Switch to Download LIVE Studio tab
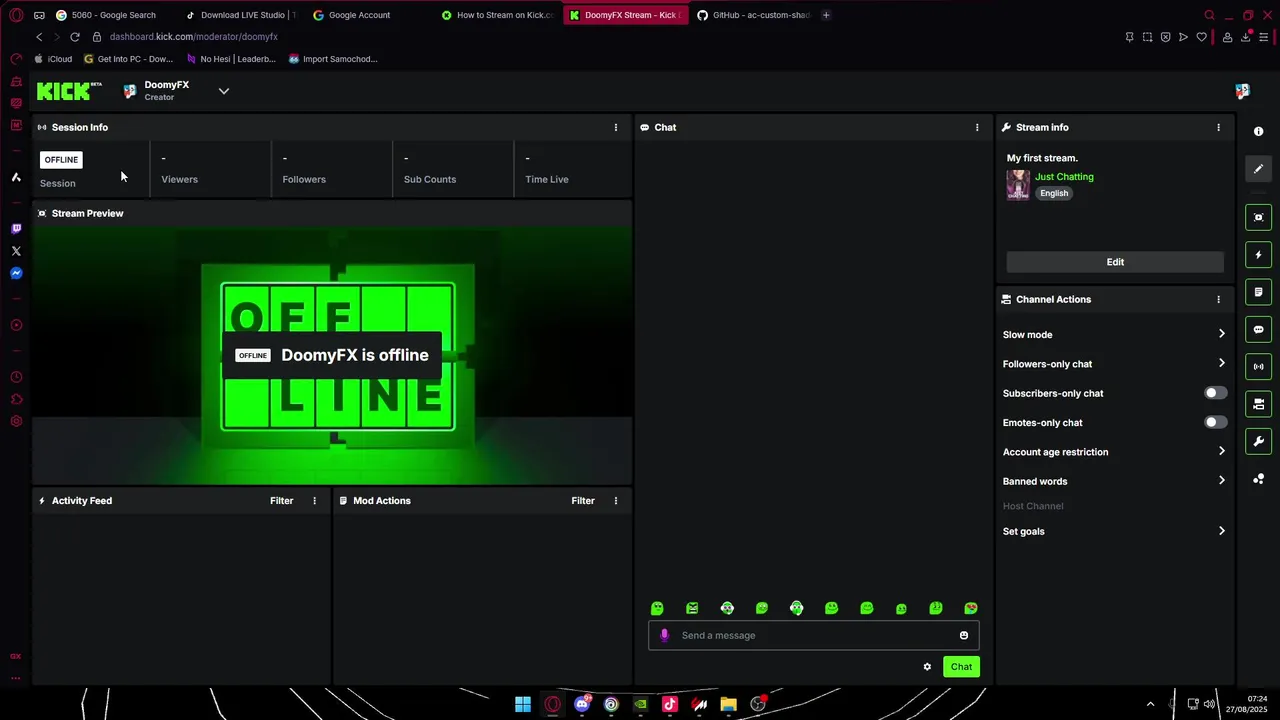 pyautogui.click(x=242, y=15)
